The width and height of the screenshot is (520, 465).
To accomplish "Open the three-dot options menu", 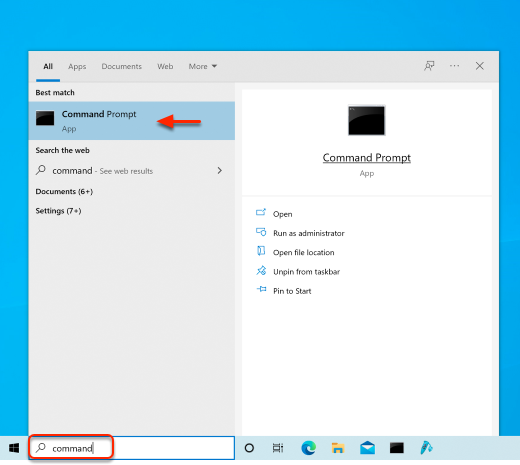I will (454, 66).
